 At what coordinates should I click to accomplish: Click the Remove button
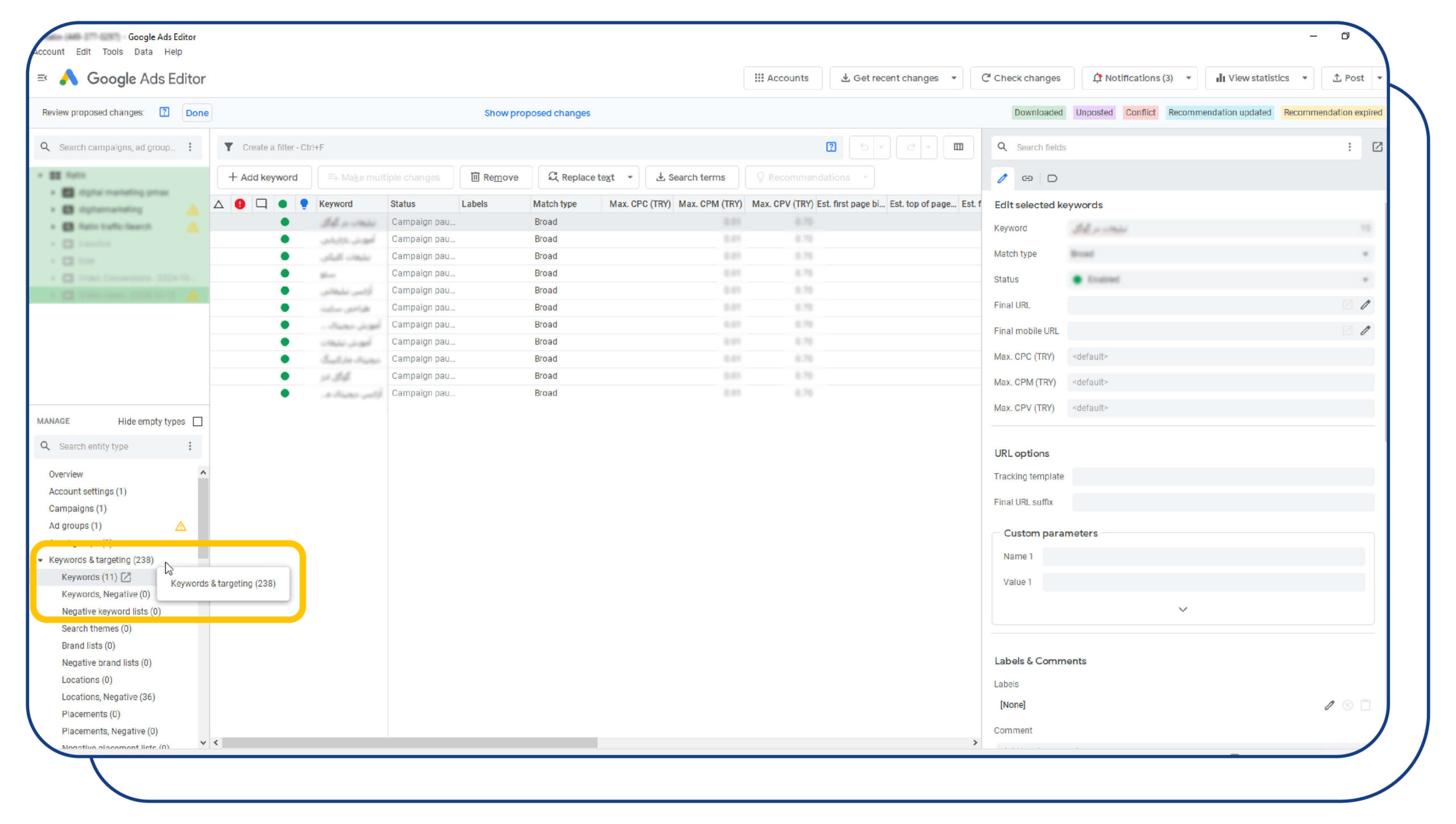tap(495, 177)
